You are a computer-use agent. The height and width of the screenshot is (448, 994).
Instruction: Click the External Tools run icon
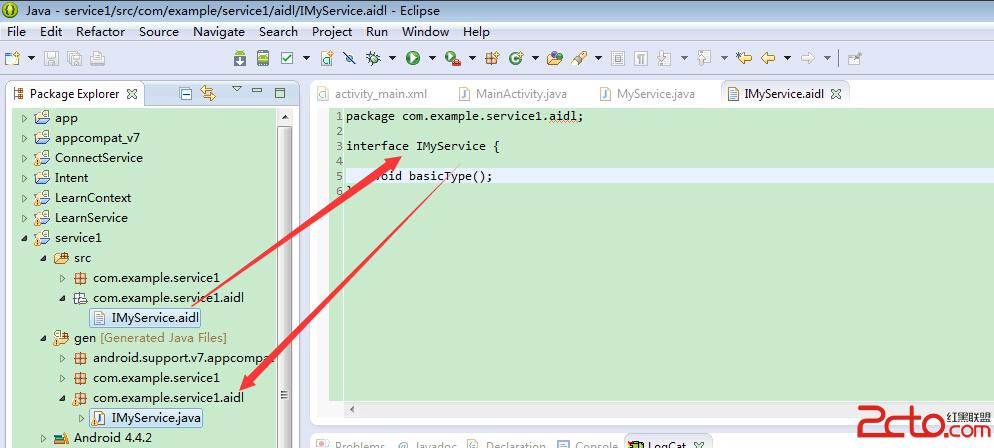pyautogui.click(x=453, y=58)
